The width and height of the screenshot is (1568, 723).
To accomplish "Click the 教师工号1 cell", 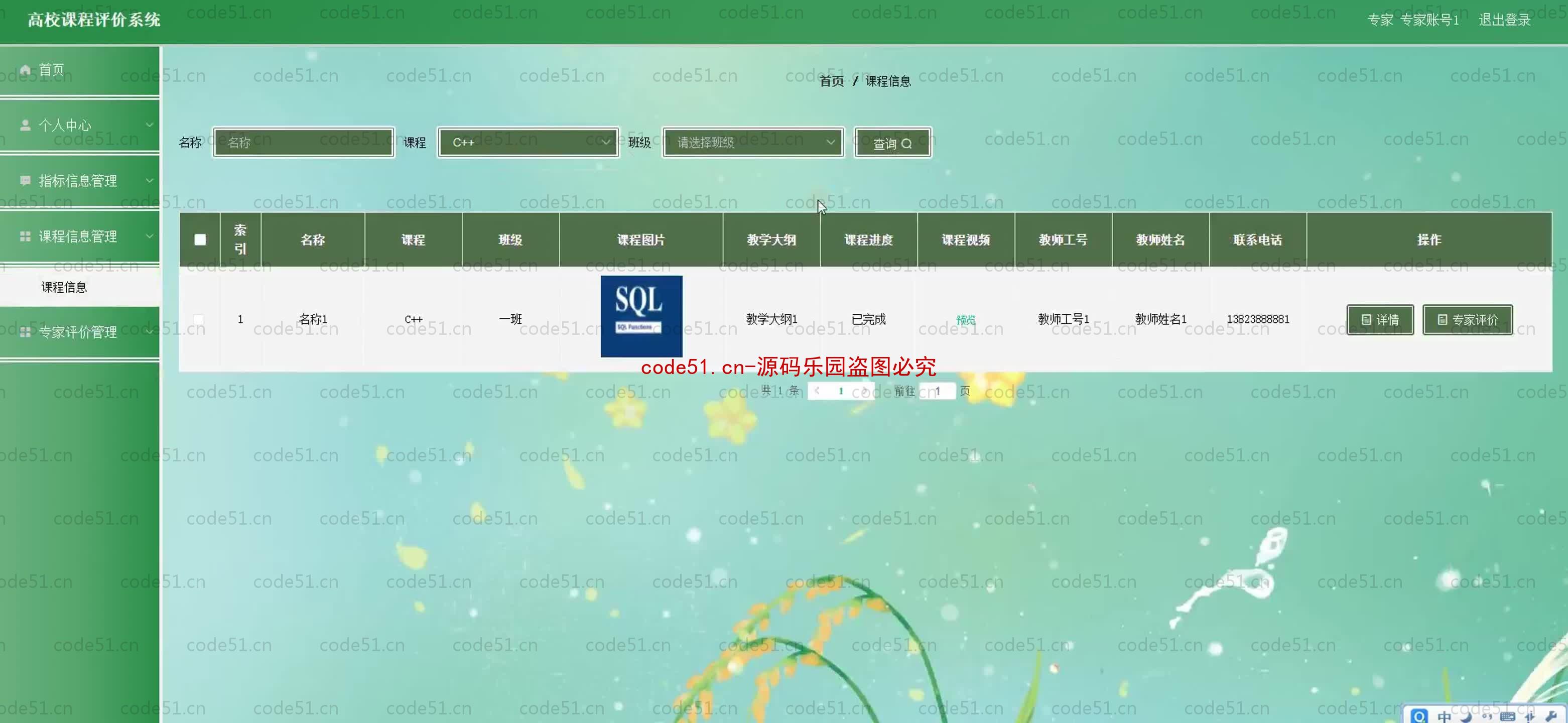I will click(1064, 319).
